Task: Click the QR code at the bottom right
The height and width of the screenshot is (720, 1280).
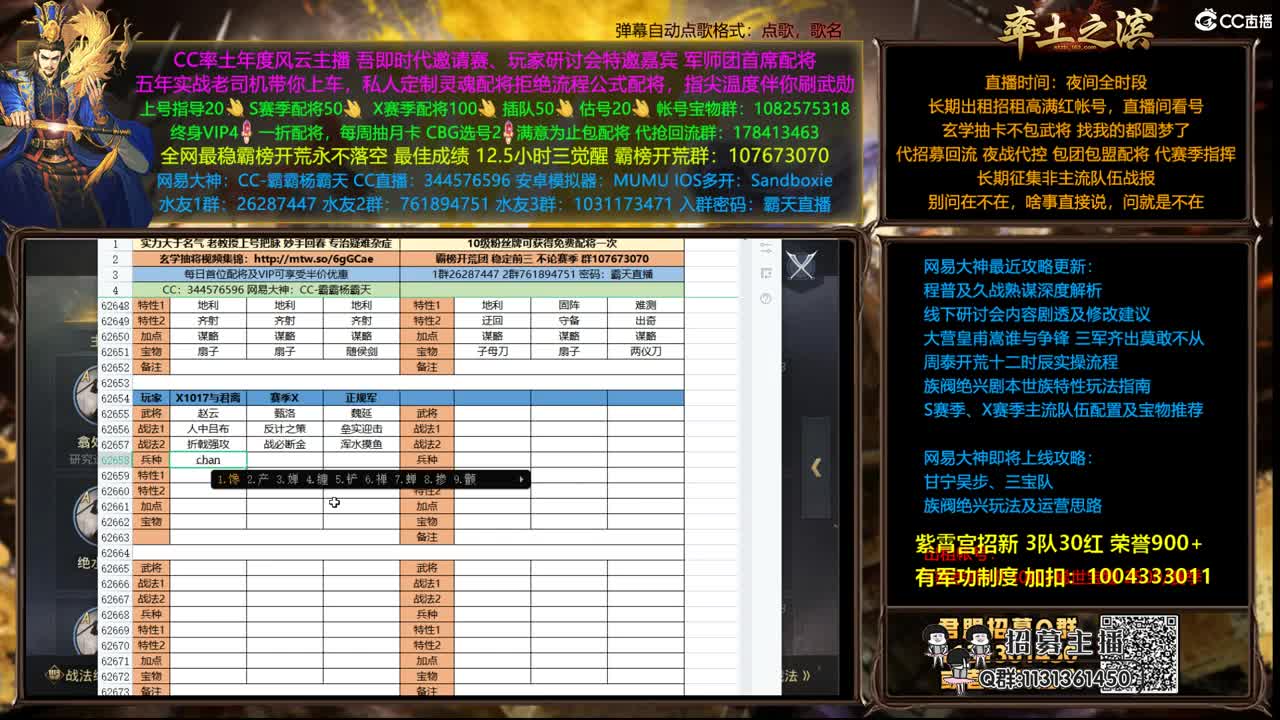Action: coord(1140,654)
